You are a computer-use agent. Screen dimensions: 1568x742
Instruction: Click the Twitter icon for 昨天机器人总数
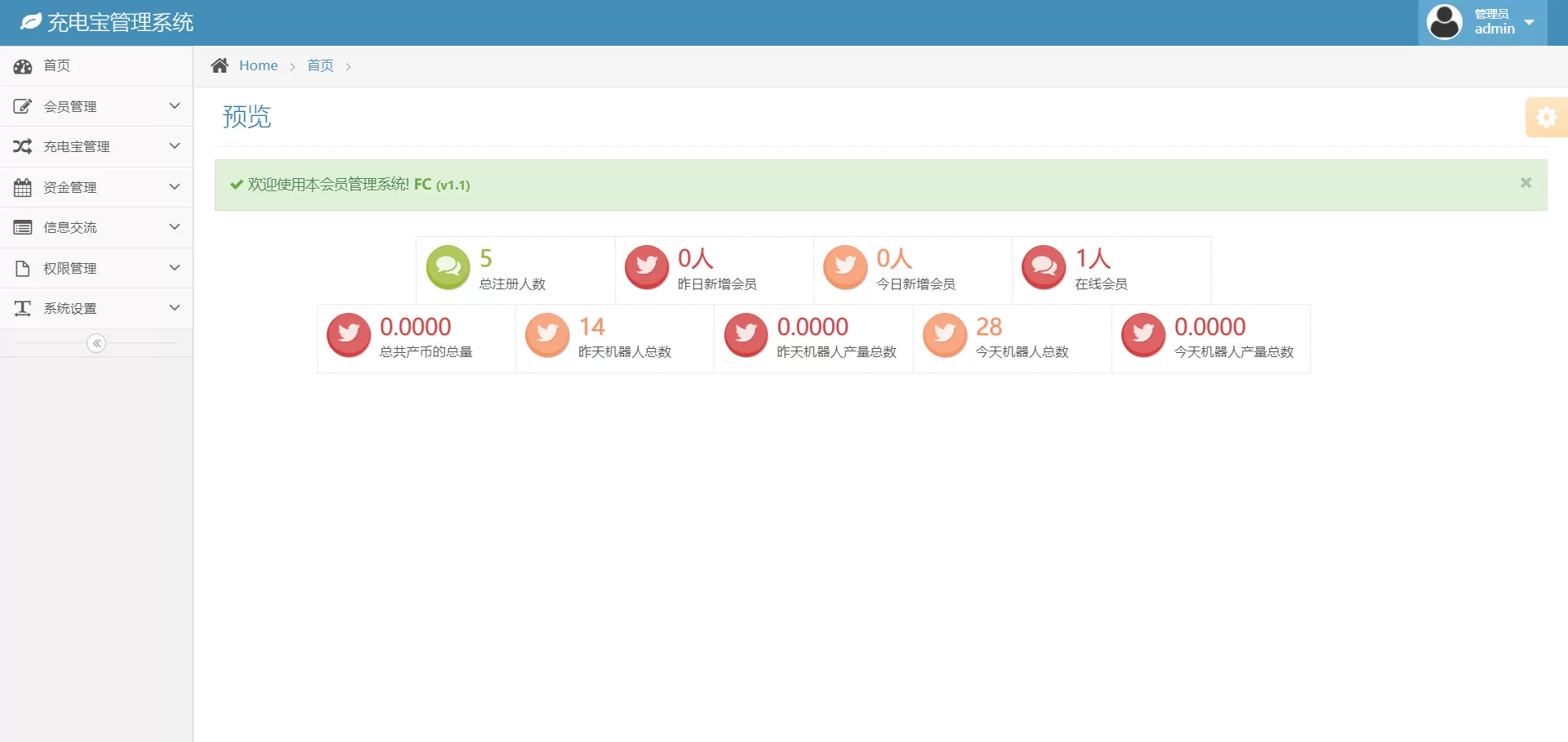click(547, 335)
